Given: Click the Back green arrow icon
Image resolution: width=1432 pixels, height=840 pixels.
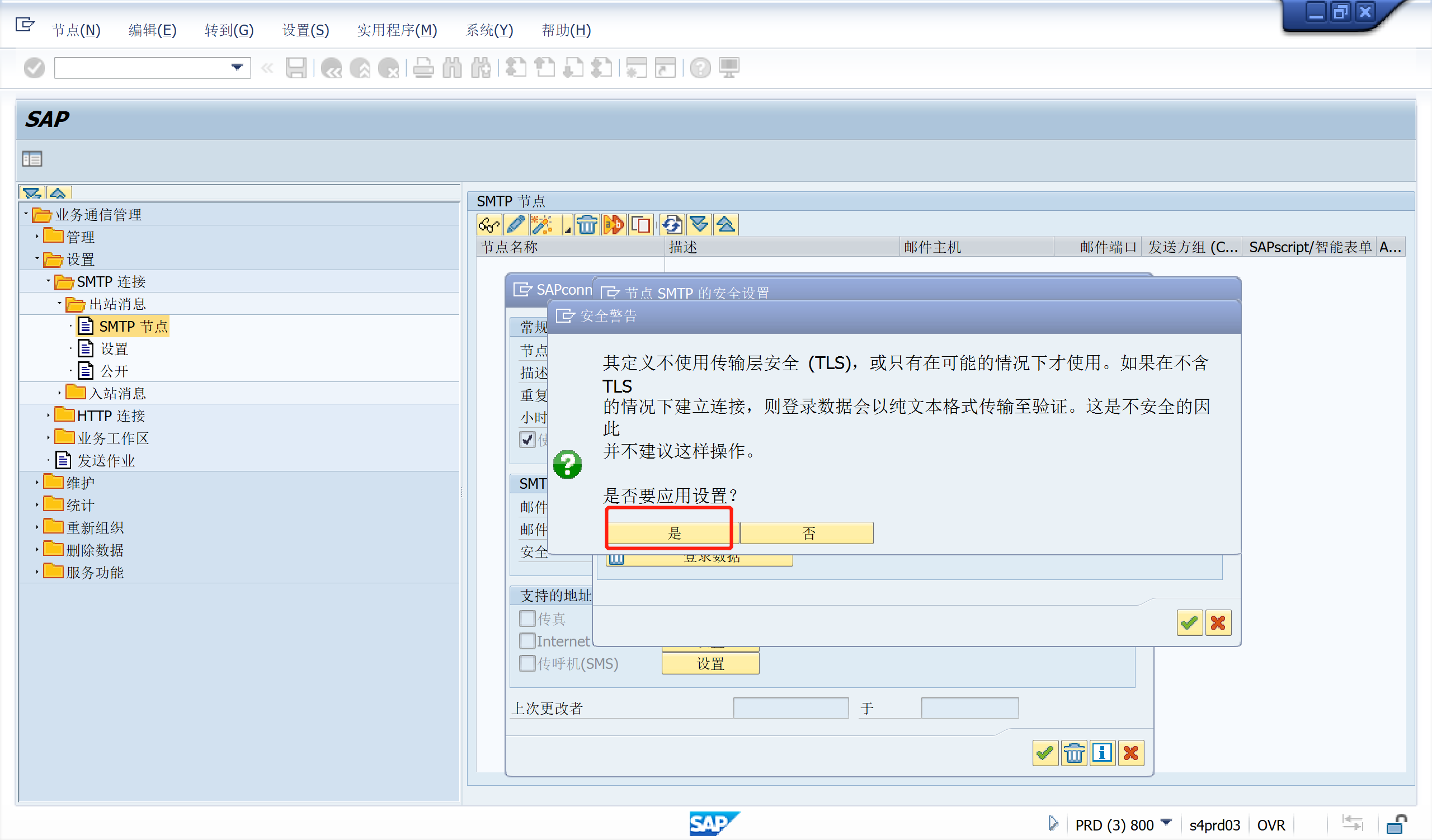Looking at the screenshot, I should [x=331, y=68].
